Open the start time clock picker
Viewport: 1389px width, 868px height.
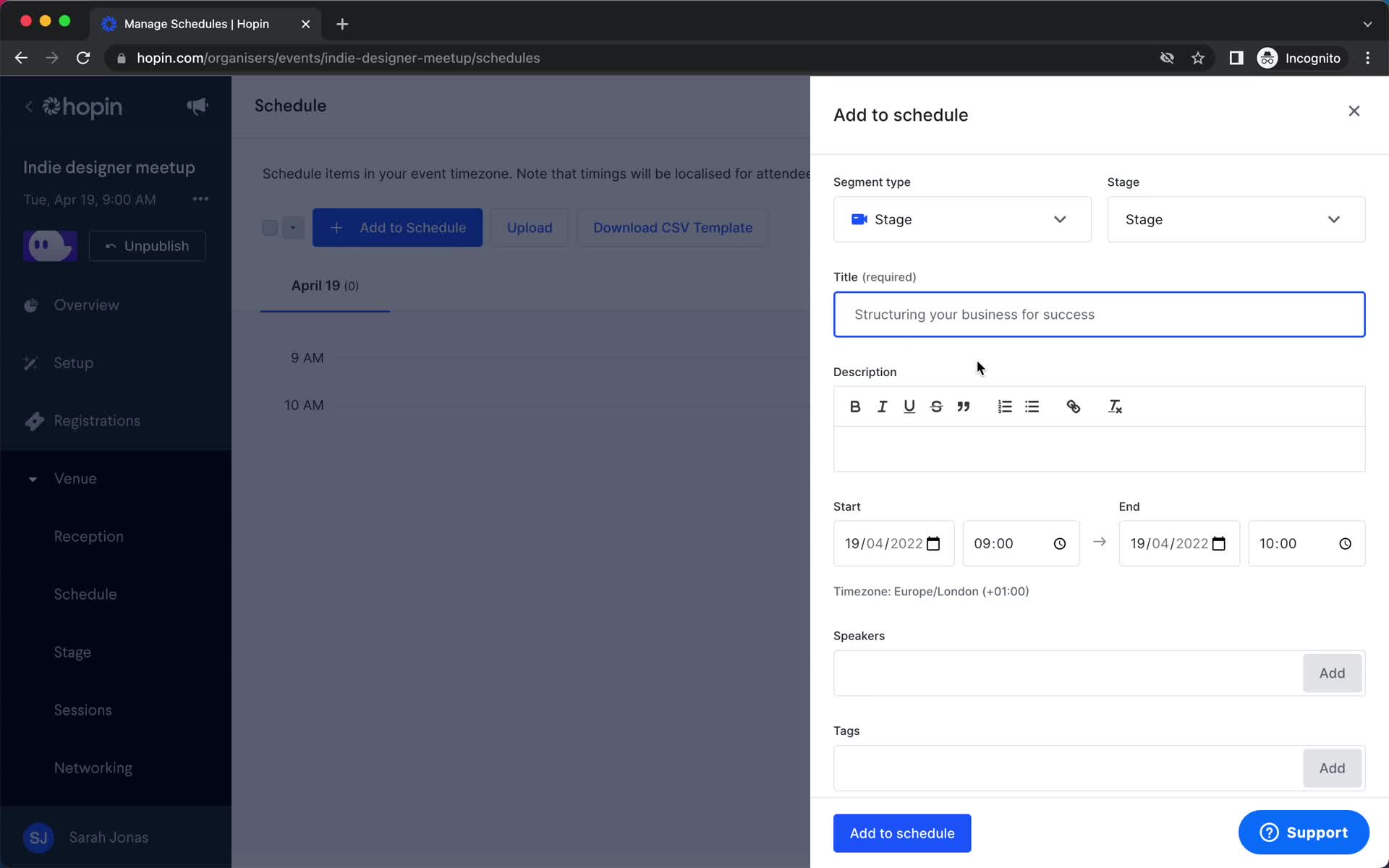coord(1060,543)
